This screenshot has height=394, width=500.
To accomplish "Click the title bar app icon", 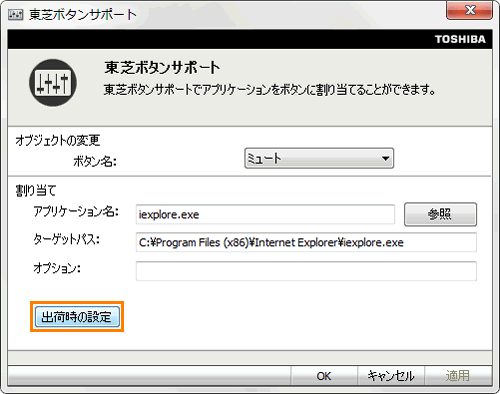I will pyautogui.click(x=16, y=15).
